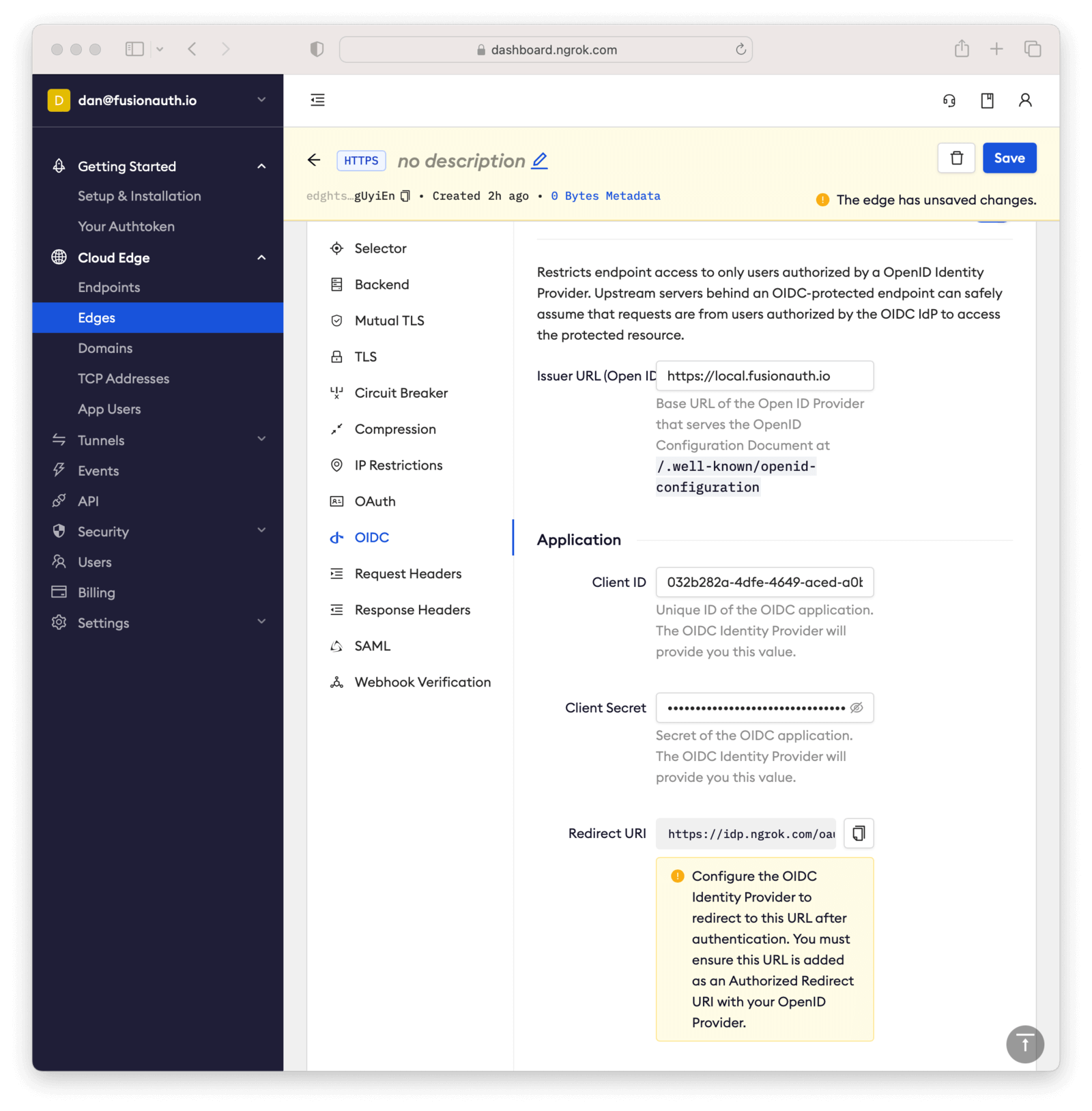Click the Compression arrows icon
The image size is (1092, 1111).
pos(336,429)
